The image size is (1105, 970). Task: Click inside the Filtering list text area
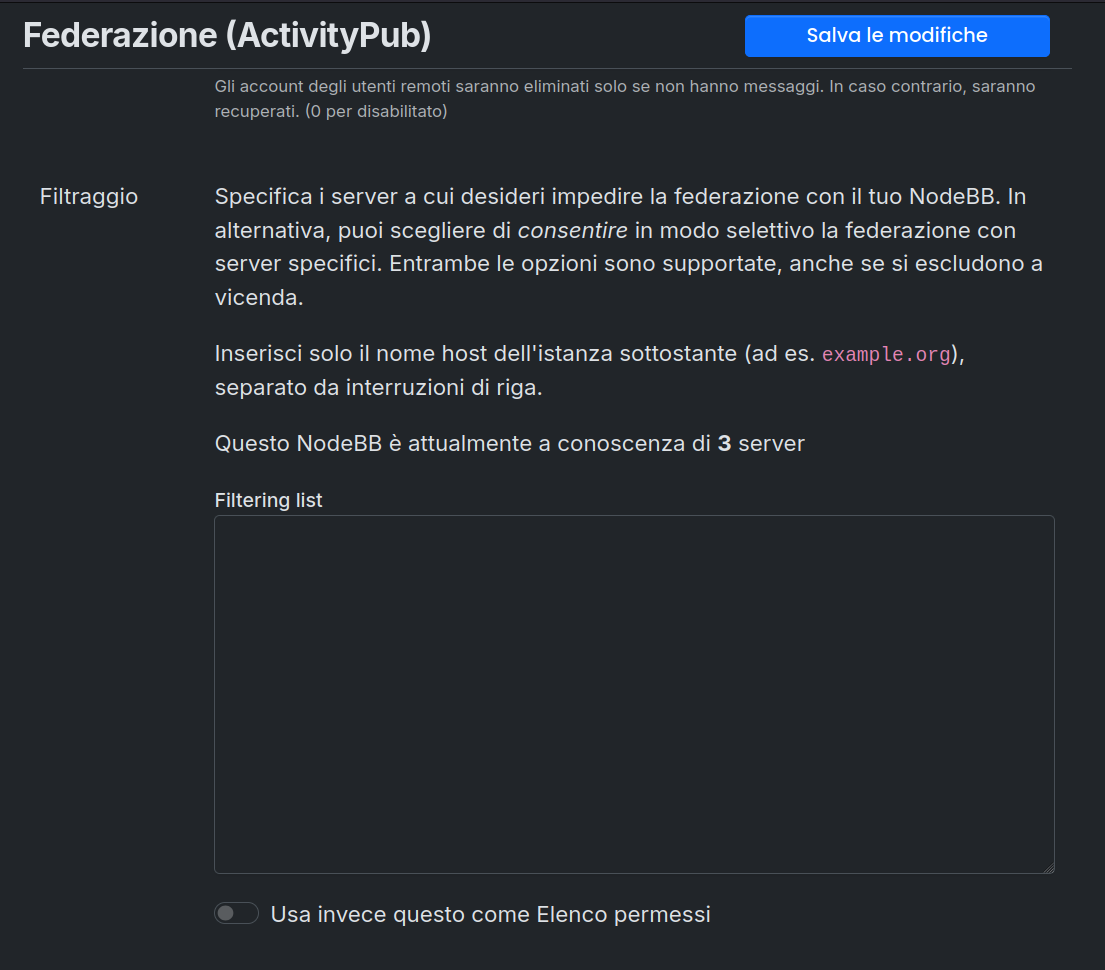tap(634, 694)
